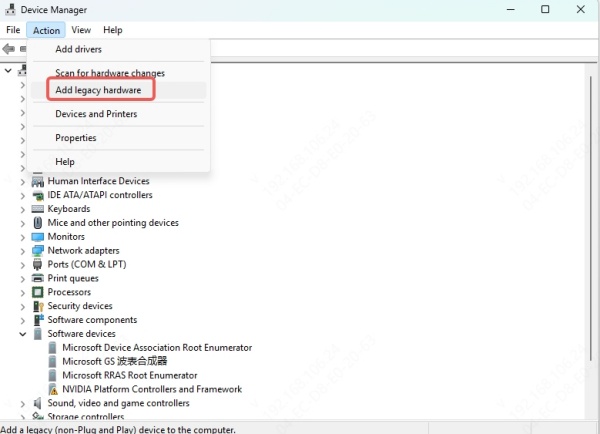
Task: Close the Device Manager window
Action: coord(580,9)
